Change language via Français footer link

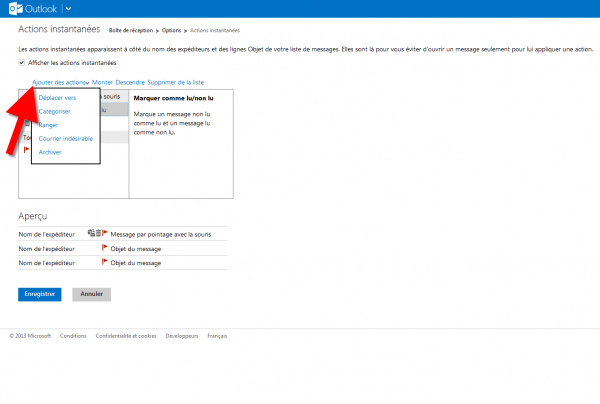(217, 336)
